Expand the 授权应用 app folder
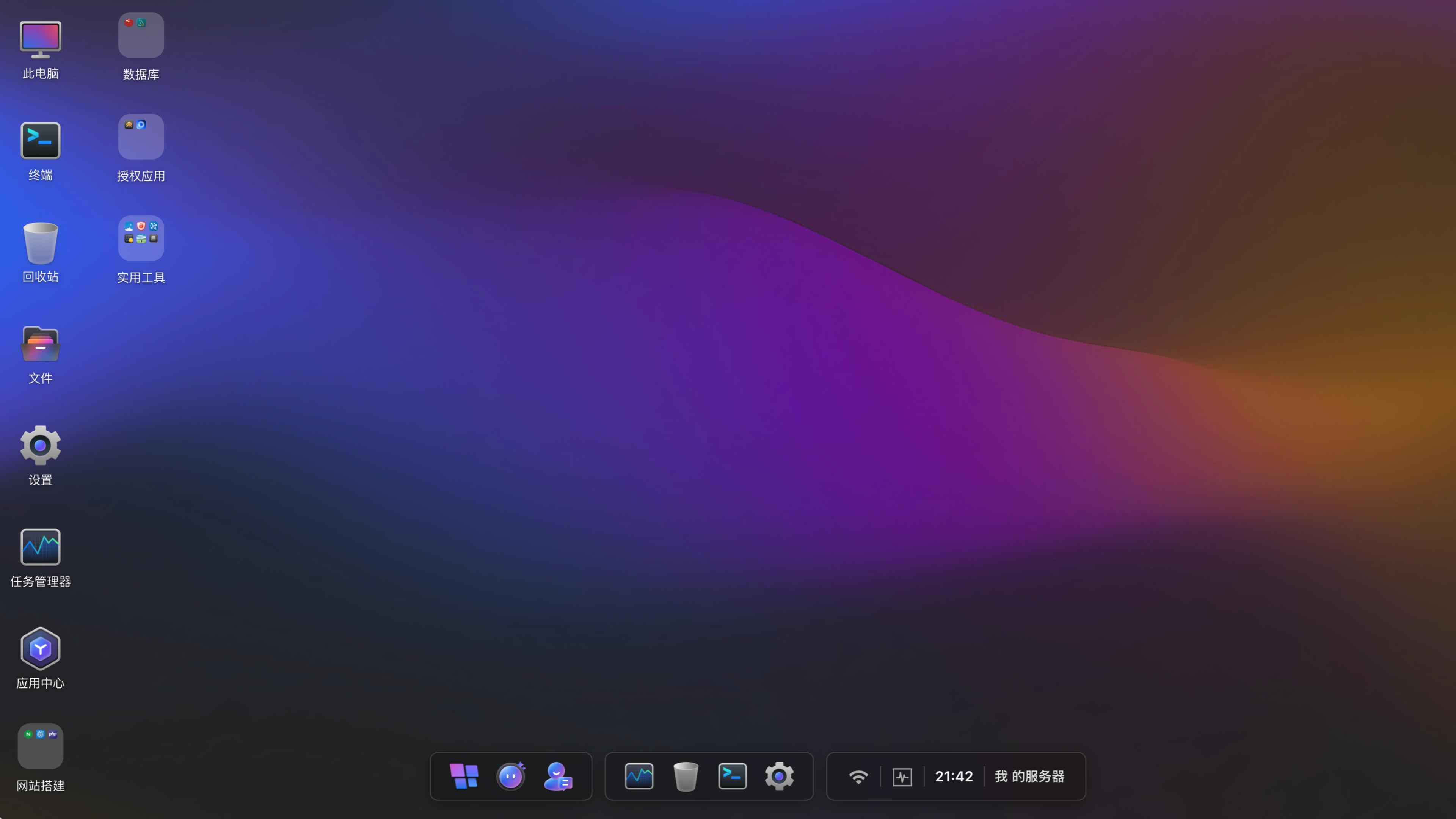 coord(141,137)
